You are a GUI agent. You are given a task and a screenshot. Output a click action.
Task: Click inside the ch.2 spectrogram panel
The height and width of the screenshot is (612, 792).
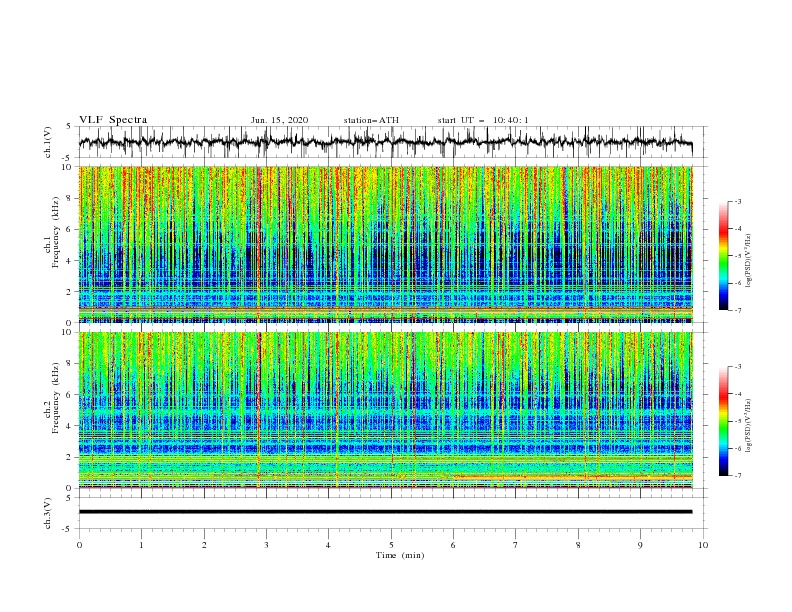click(x=385, y=410)
